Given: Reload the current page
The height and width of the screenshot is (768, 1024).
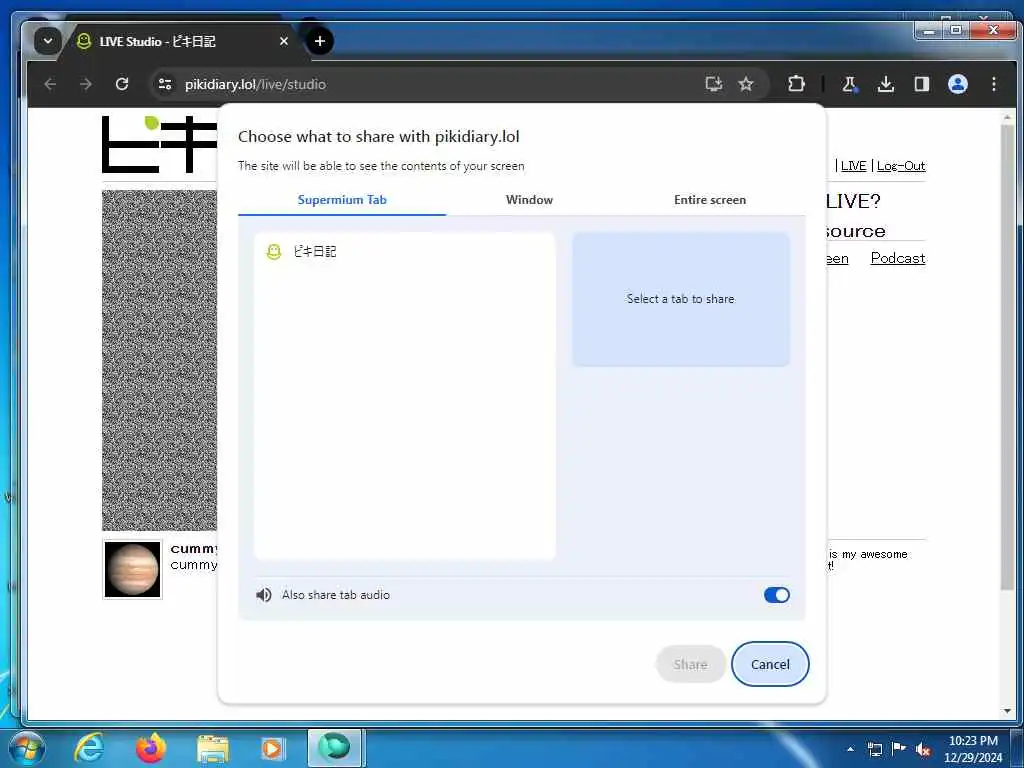Looking at the screenshot, I should (x=121, y=84).
